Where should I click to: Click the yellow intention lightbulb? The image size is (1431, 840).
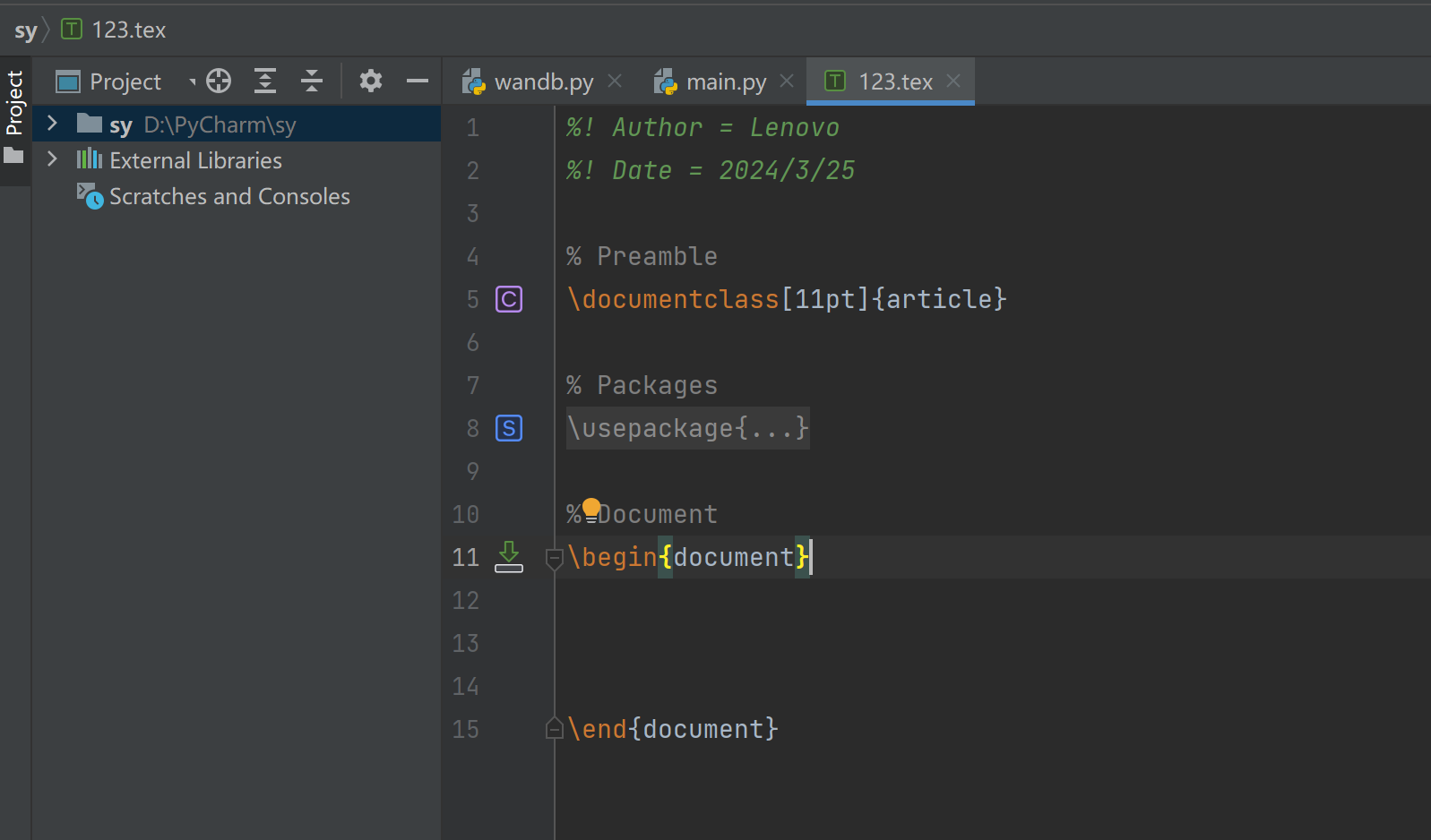coord(591,508)
